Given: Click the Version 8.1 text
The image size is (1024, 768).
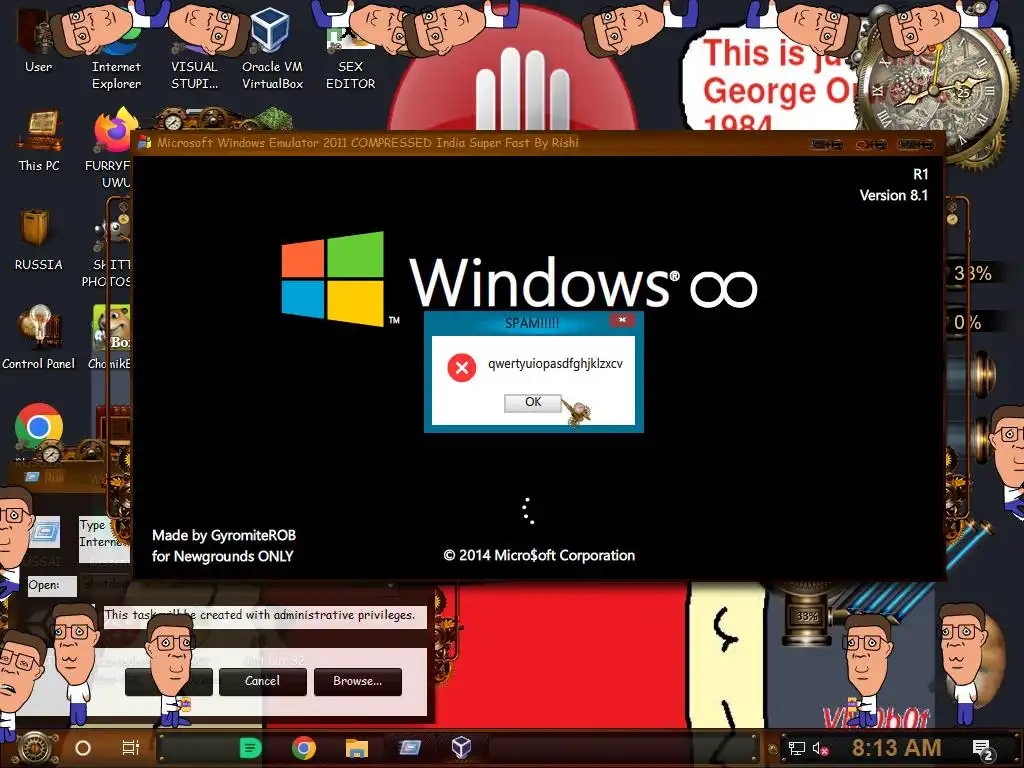Looking at the screenshot, I should click(893, 195).
